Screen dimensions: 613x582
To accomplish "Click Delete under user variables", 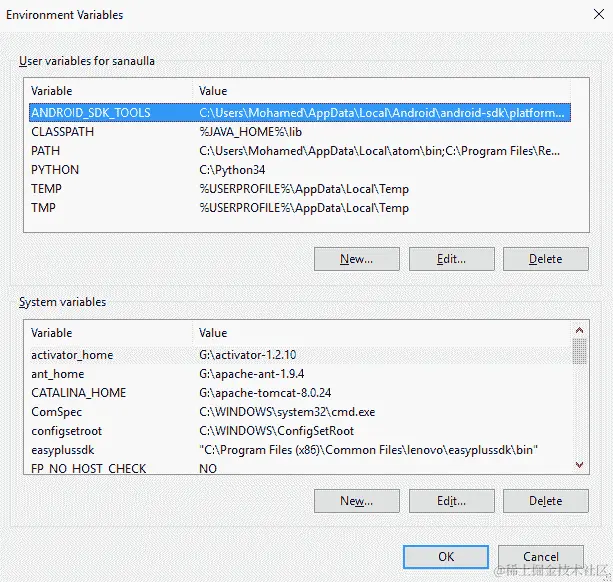I will pyautogui.click(x=545, y=259).
